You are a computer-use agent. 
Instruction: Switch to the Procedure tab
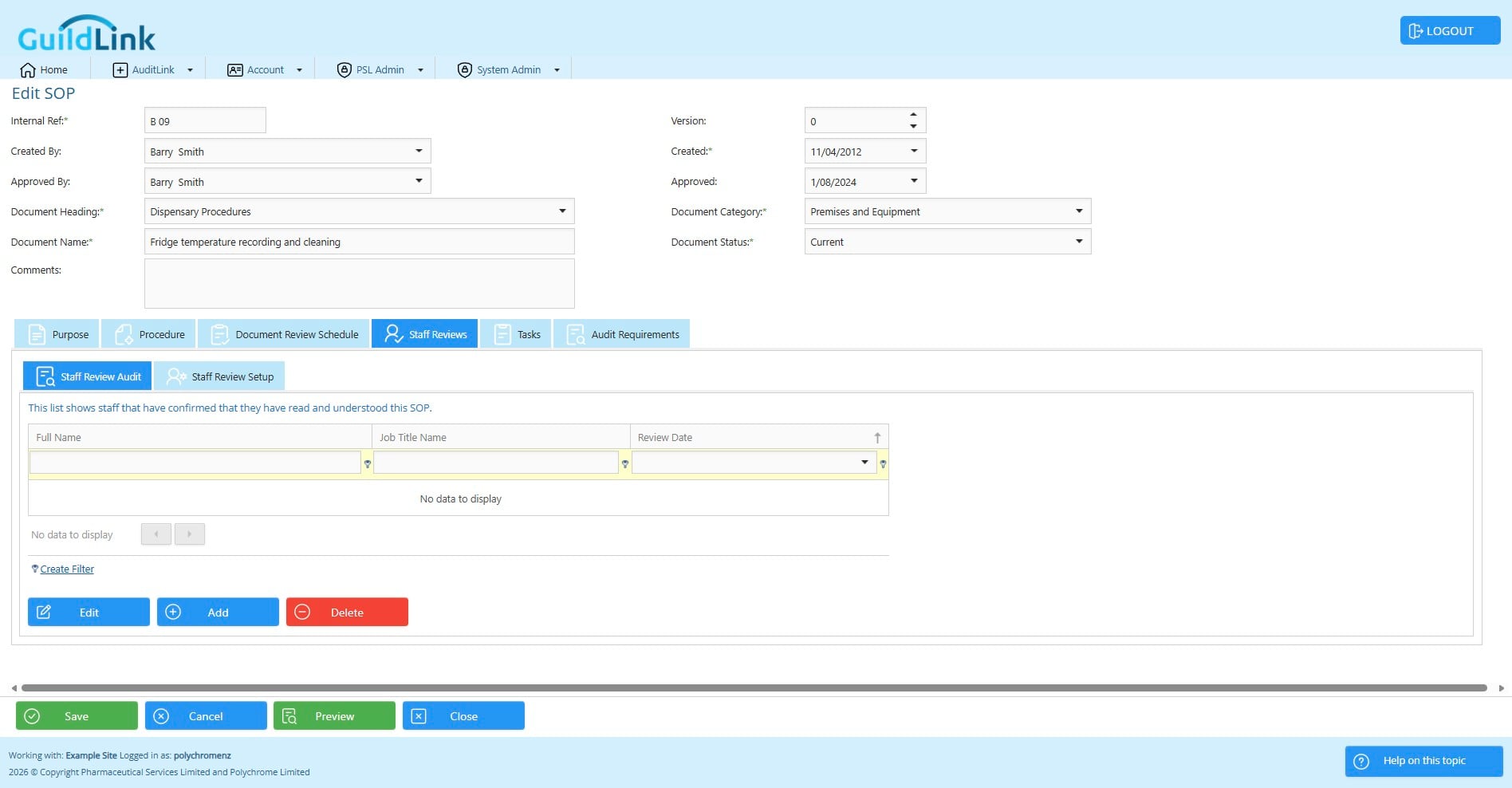click(148, 334)
